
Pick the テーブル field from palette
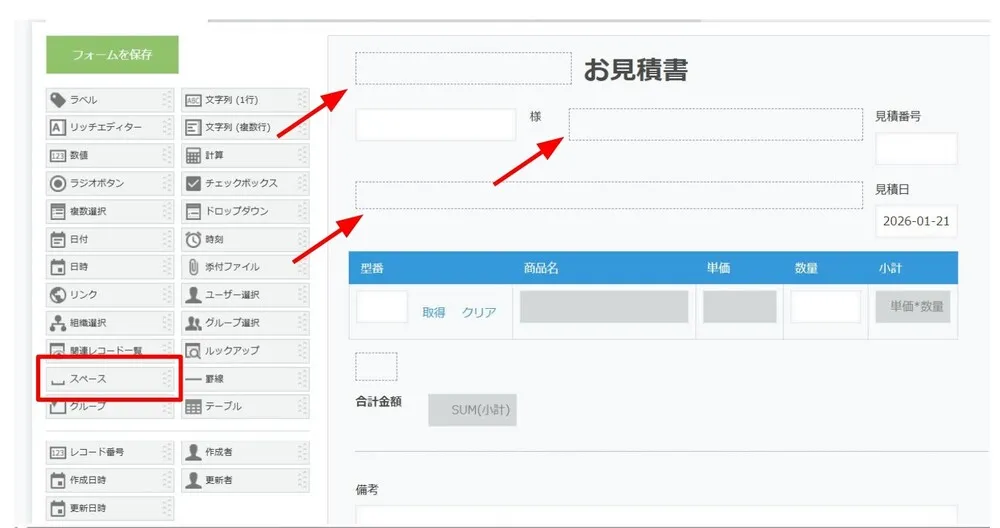[244, 407]
